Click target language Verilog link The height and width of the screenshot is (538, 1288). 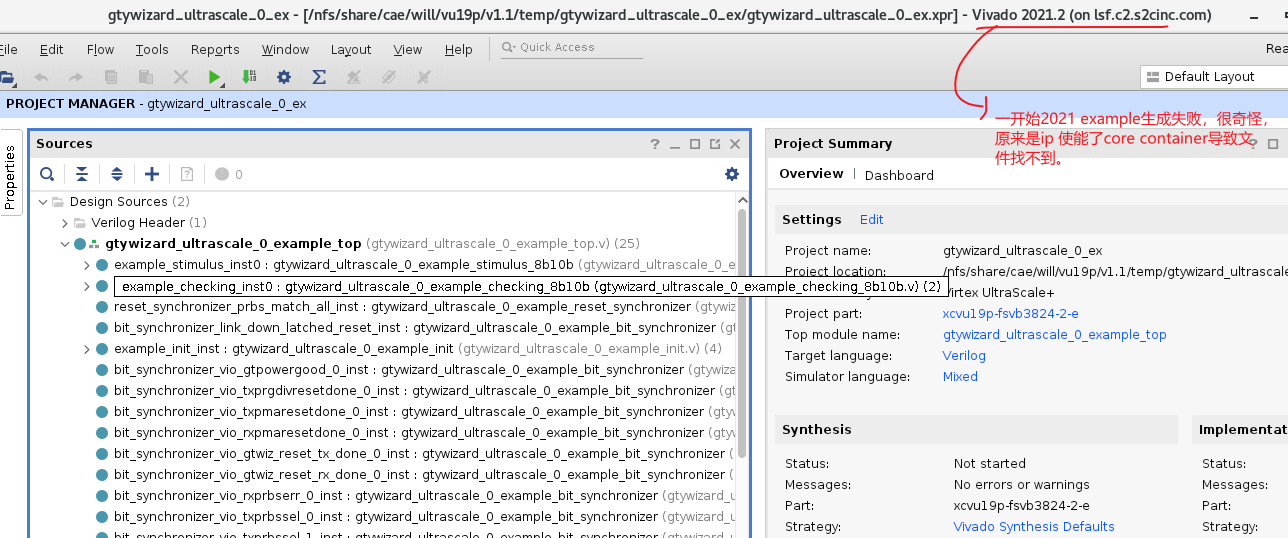[x=964, y=356]
